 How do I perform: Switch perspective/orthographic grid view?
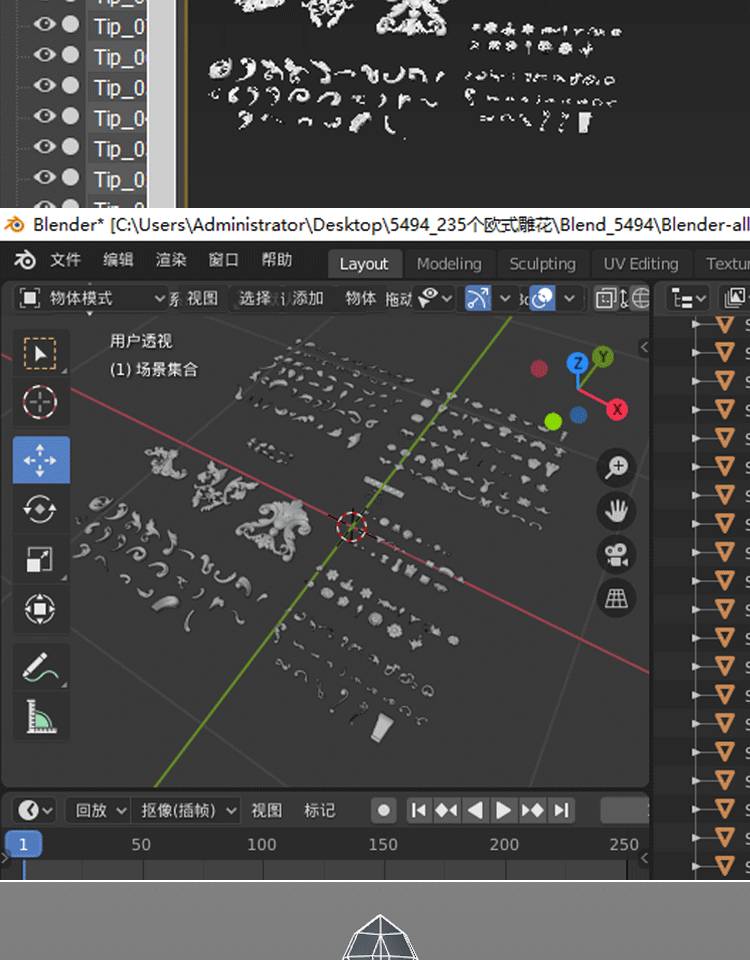pos(617,598)
